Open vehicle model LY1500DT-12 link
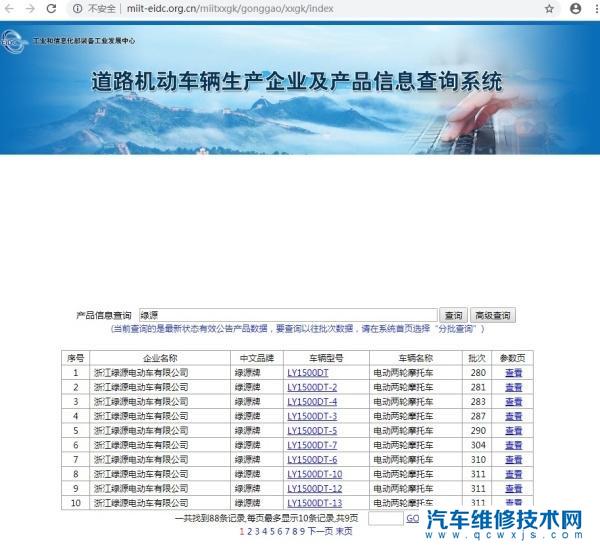 click(x=315, y=489)
